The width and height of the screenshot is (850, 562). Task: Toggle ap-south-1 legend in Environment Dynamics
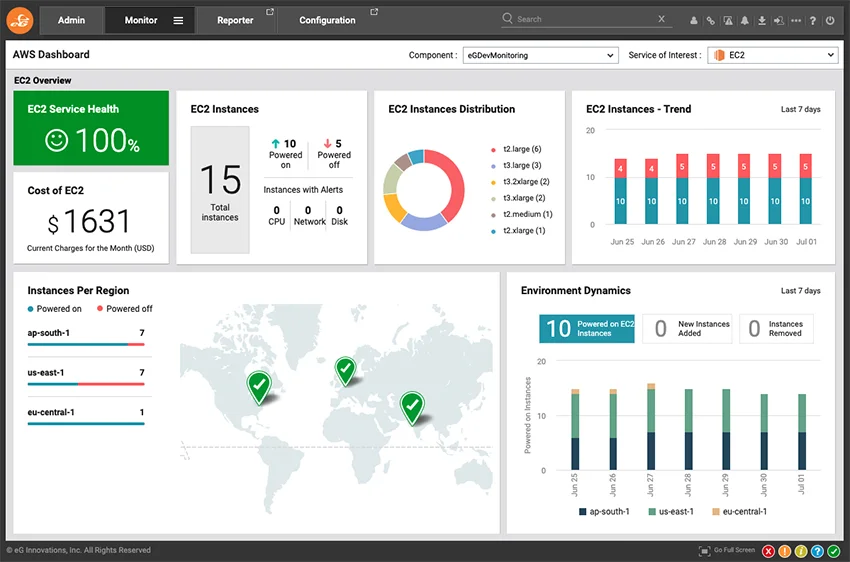(x=604, y=511)
